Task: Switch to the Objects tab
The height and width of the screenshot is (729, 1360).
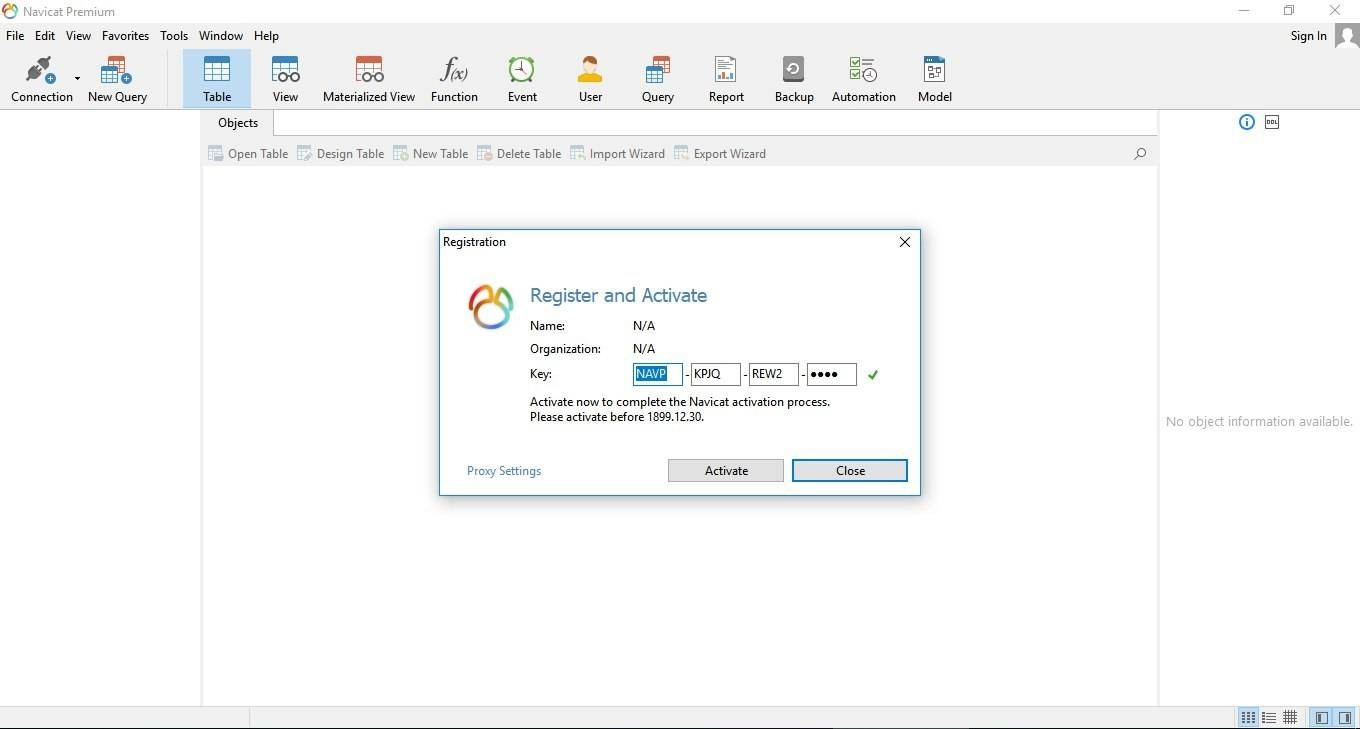Action: [238, 123]
